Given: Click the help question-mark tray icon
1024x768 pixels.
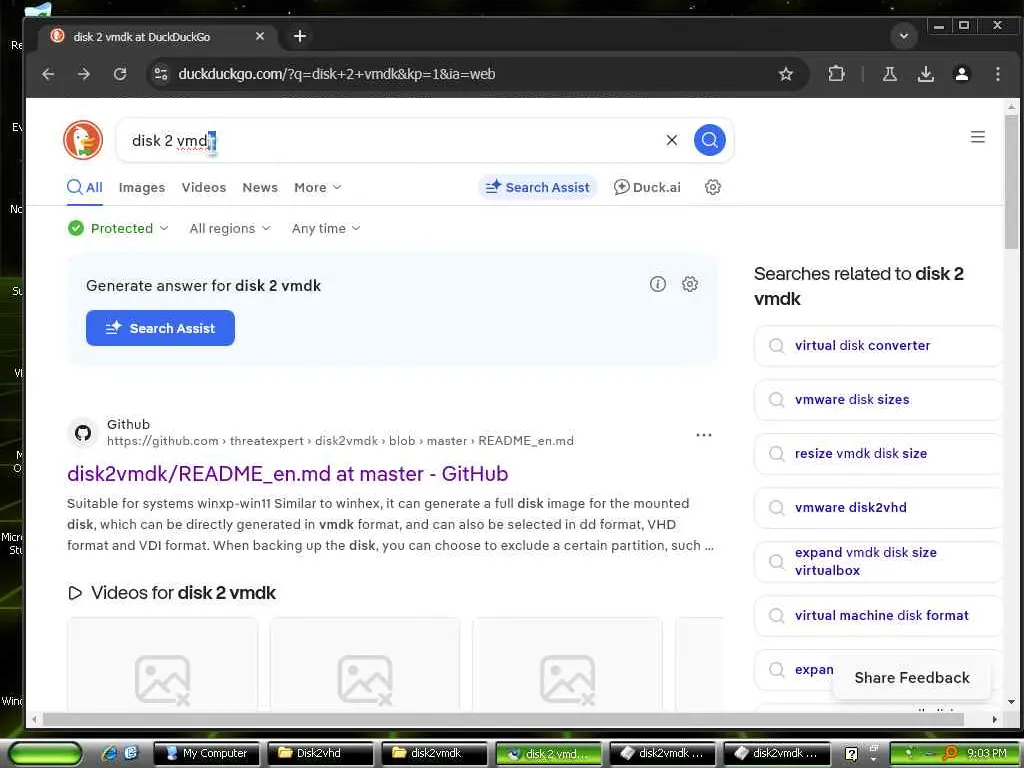Looking at the screenshot, I should click(851, 754).
